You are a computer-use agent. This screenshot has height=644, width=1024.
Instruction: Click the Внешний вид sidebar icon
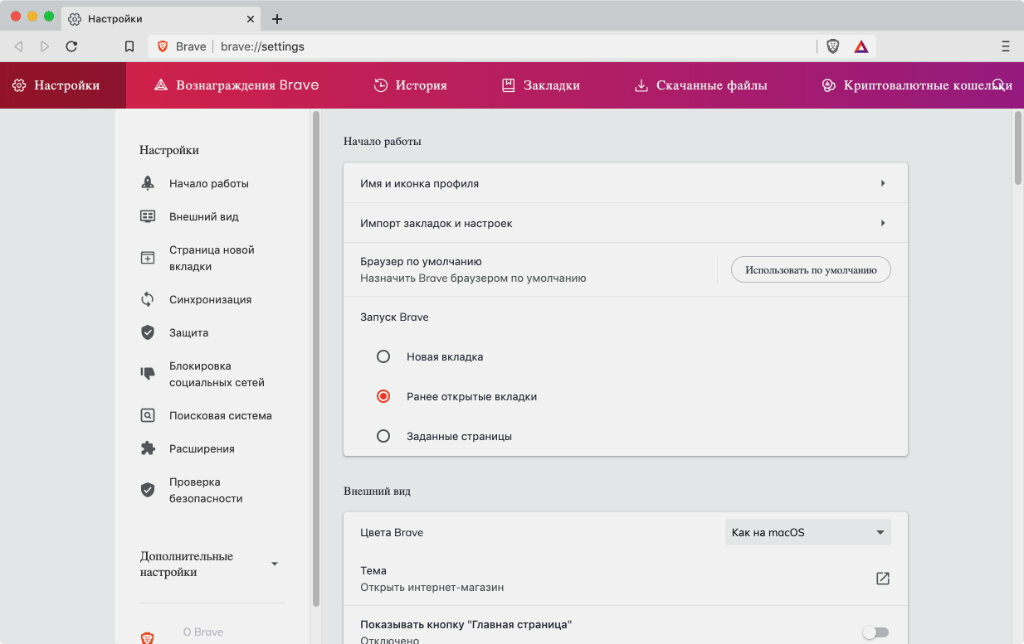tap(148, 216)
